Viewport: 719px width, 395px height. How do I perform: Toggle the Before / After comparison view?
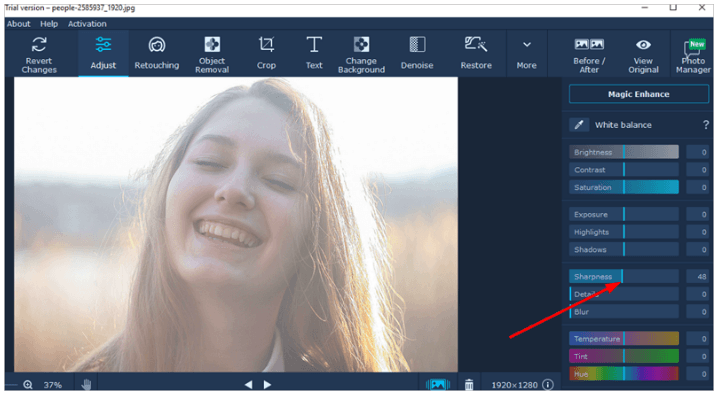click(x=589, y=54)
